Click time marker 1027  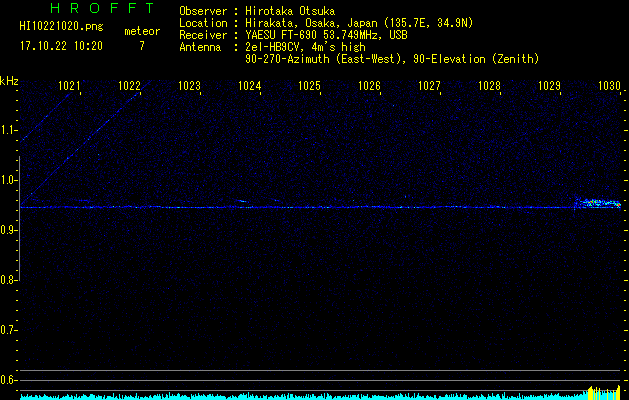pos(430,85)
